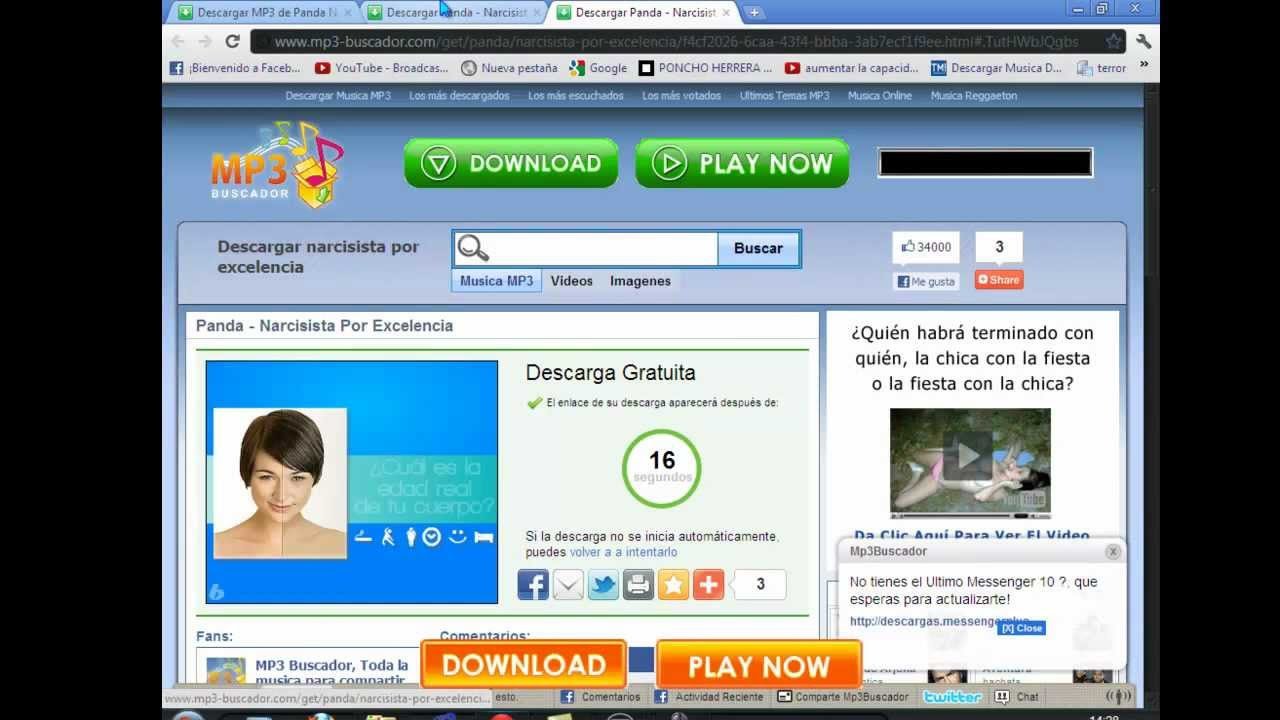Click the orange Share button
Image resolution: width=1280 pixels, height=720 pixels.
(999, 280)
